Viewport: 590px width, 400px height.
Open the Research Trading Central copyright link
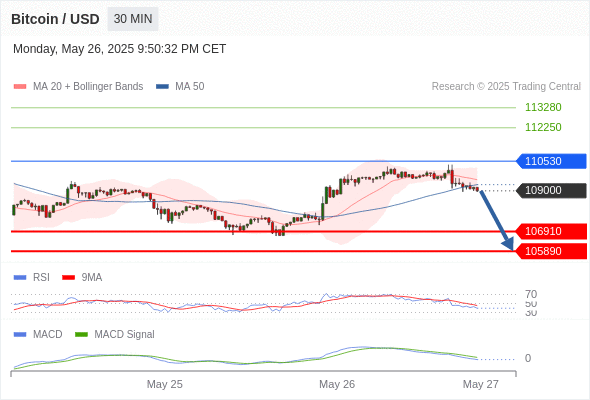click(506, 87)
